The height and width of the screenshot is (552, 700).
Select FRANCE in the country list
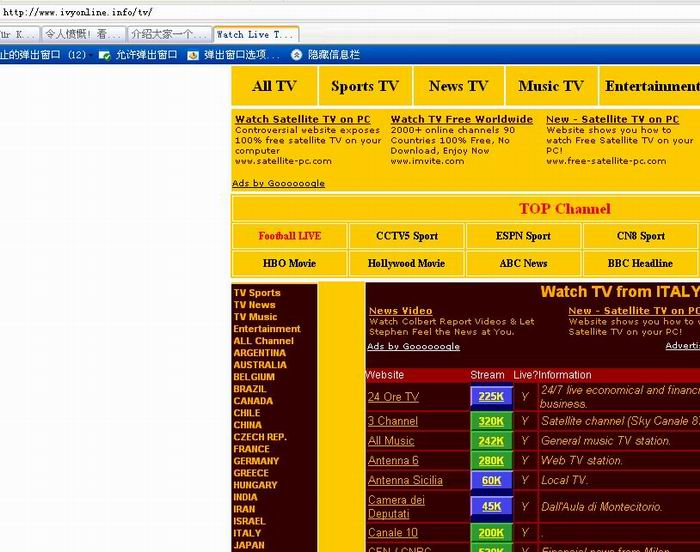[x=251, y=449]
